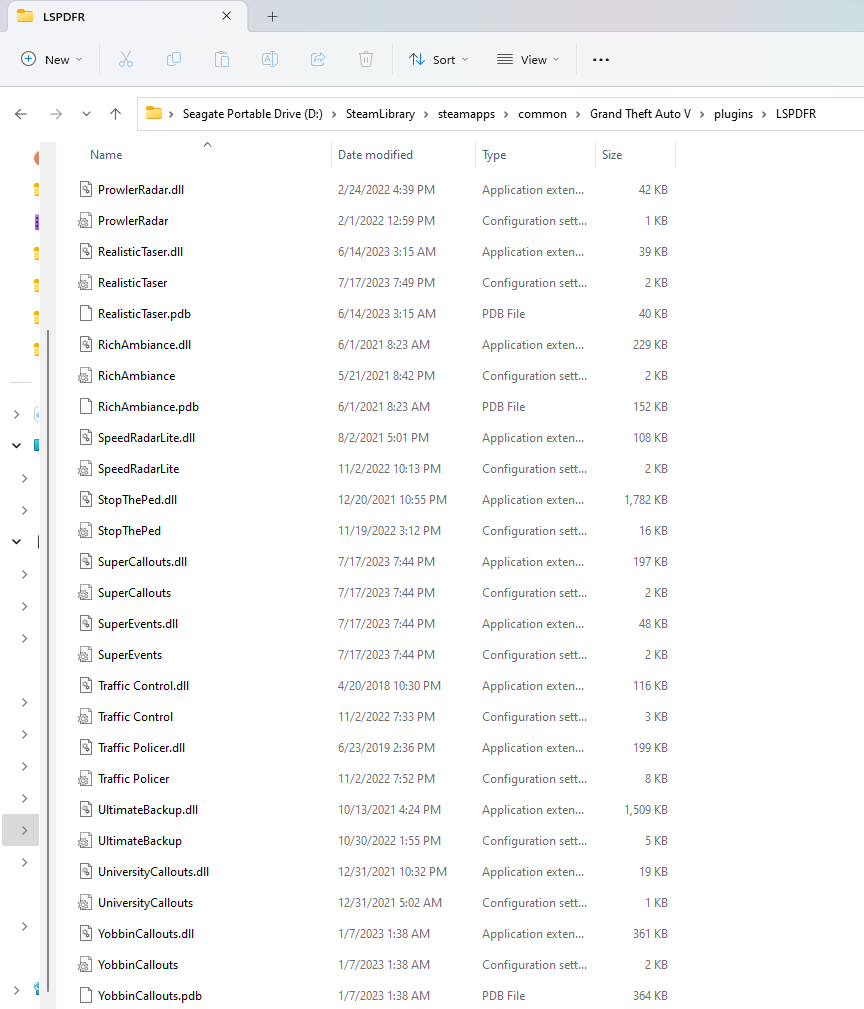Screen dimensions: 864x1009
Task: Open recent locations dropdown chevron
Action: [86, 114]
